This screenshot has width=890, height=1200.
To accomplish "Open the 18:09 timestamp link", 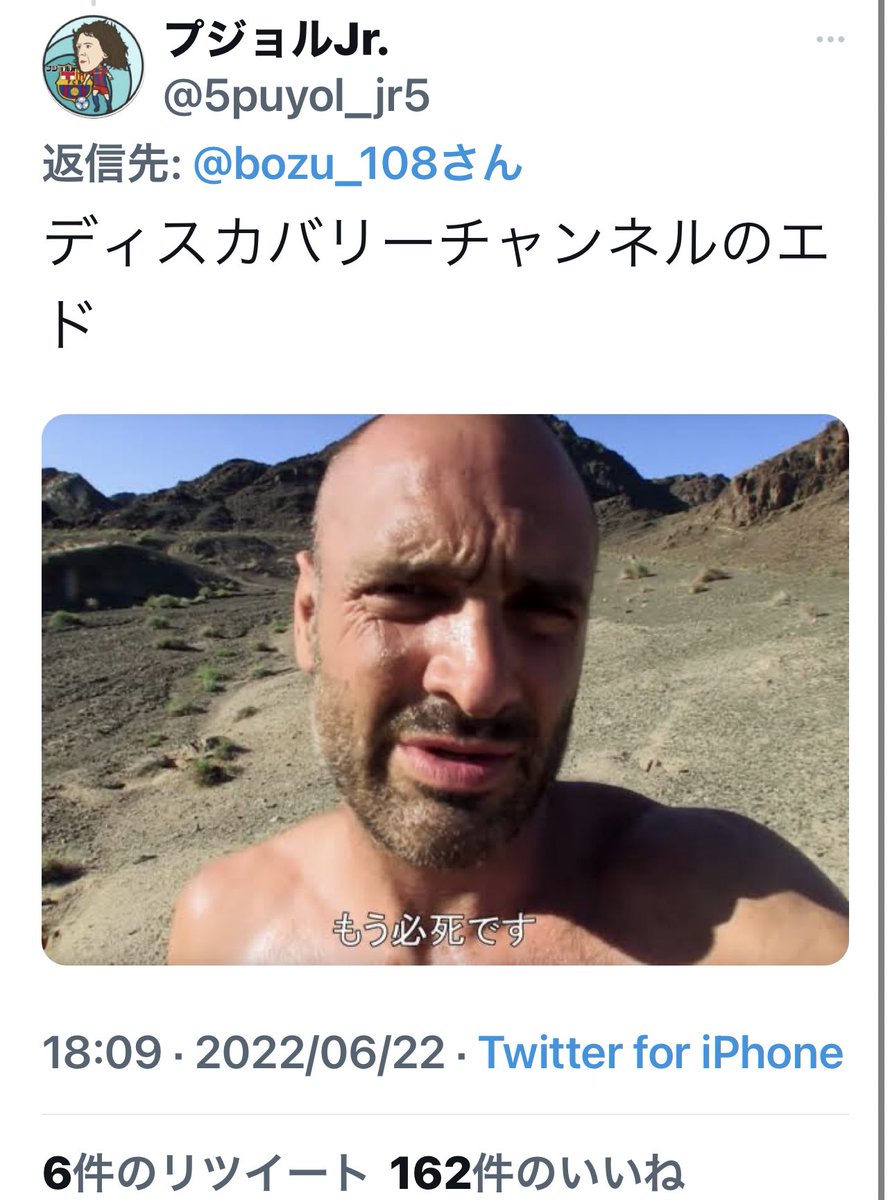I will click(x=101, y=1053).
